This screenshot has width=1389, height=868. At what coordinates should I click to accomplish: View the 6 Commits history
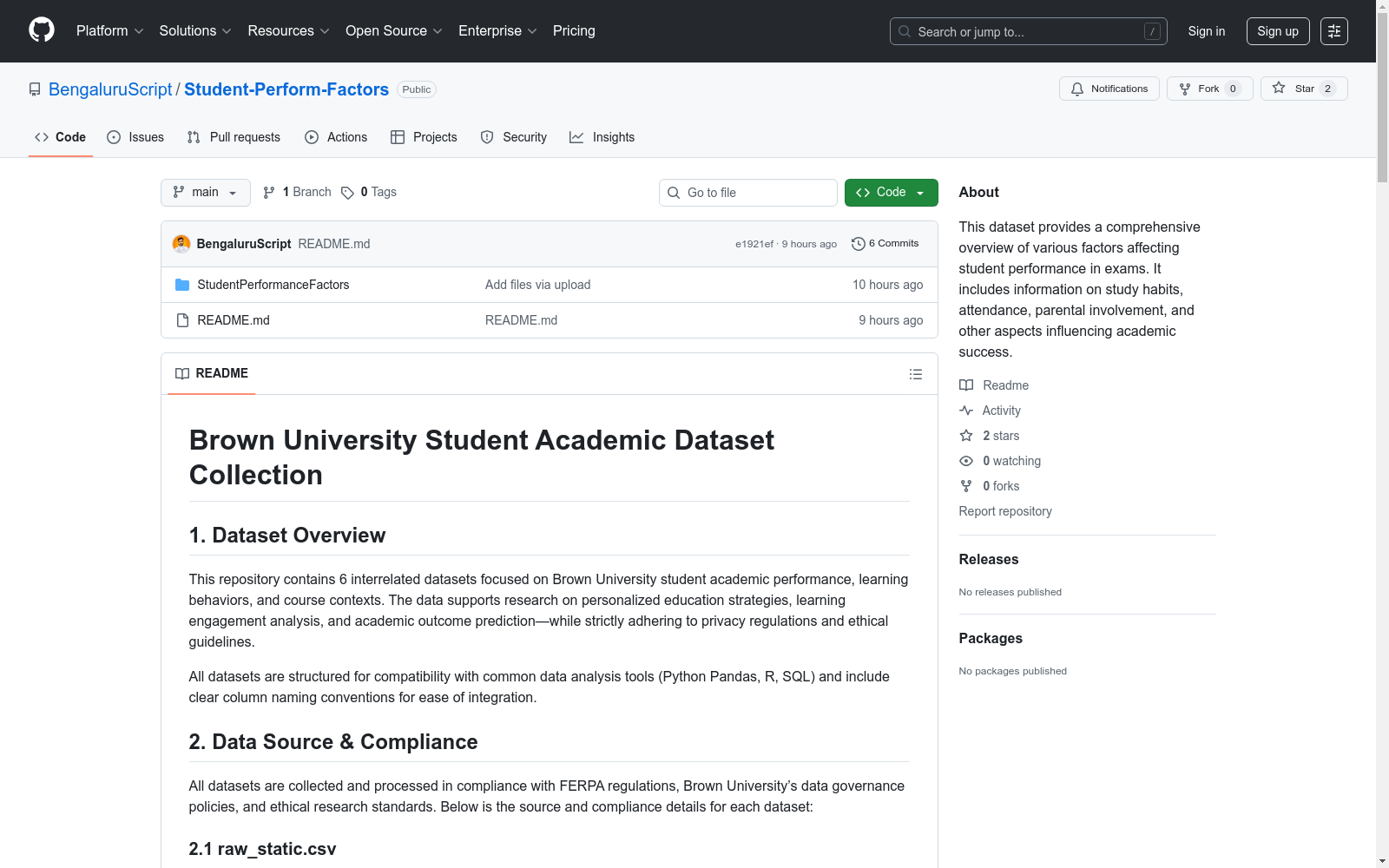pyautogui.click(x=885, y=244)
